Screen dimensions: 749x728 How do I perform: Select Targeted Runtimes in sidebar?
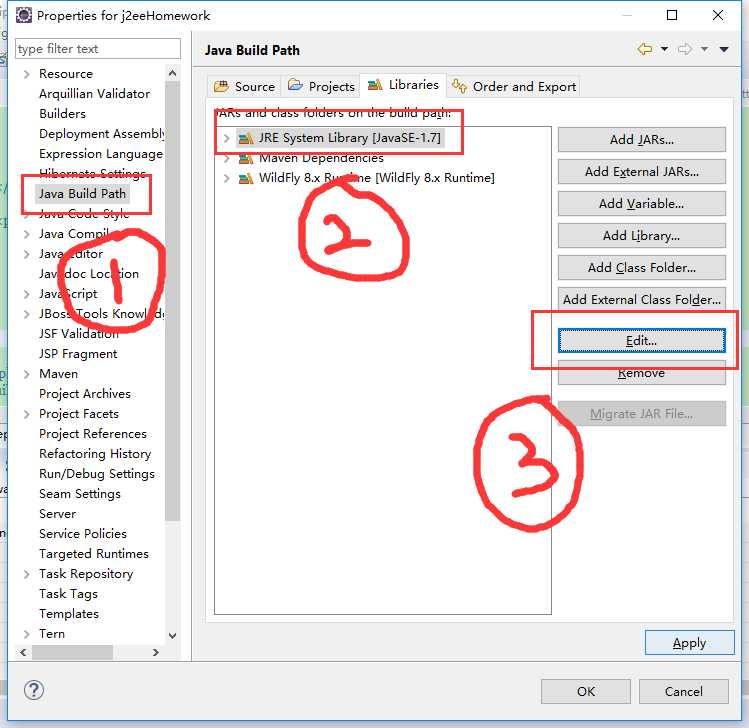click(x=94, y=554)
